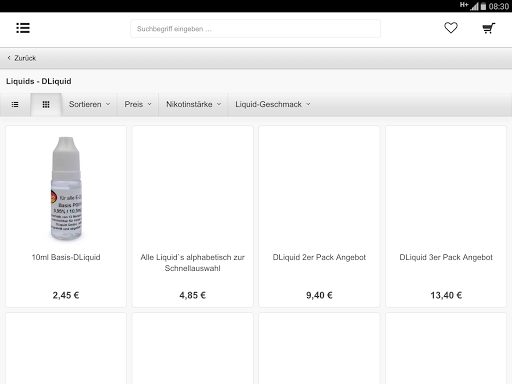Open the DLiquid 2er Pack Angebot
The height and width of the screenshot is (384, 512).
[319, 257]
